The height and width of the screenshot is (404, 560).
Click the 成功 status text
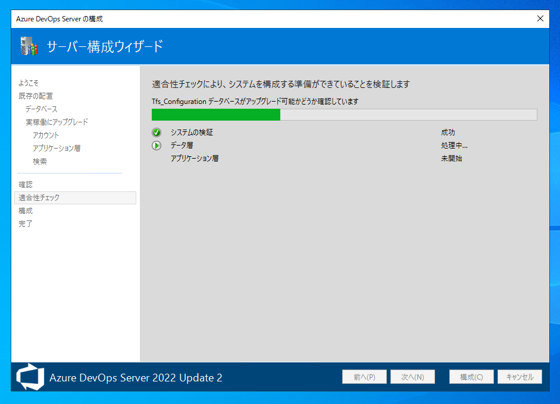pos(448,133)
